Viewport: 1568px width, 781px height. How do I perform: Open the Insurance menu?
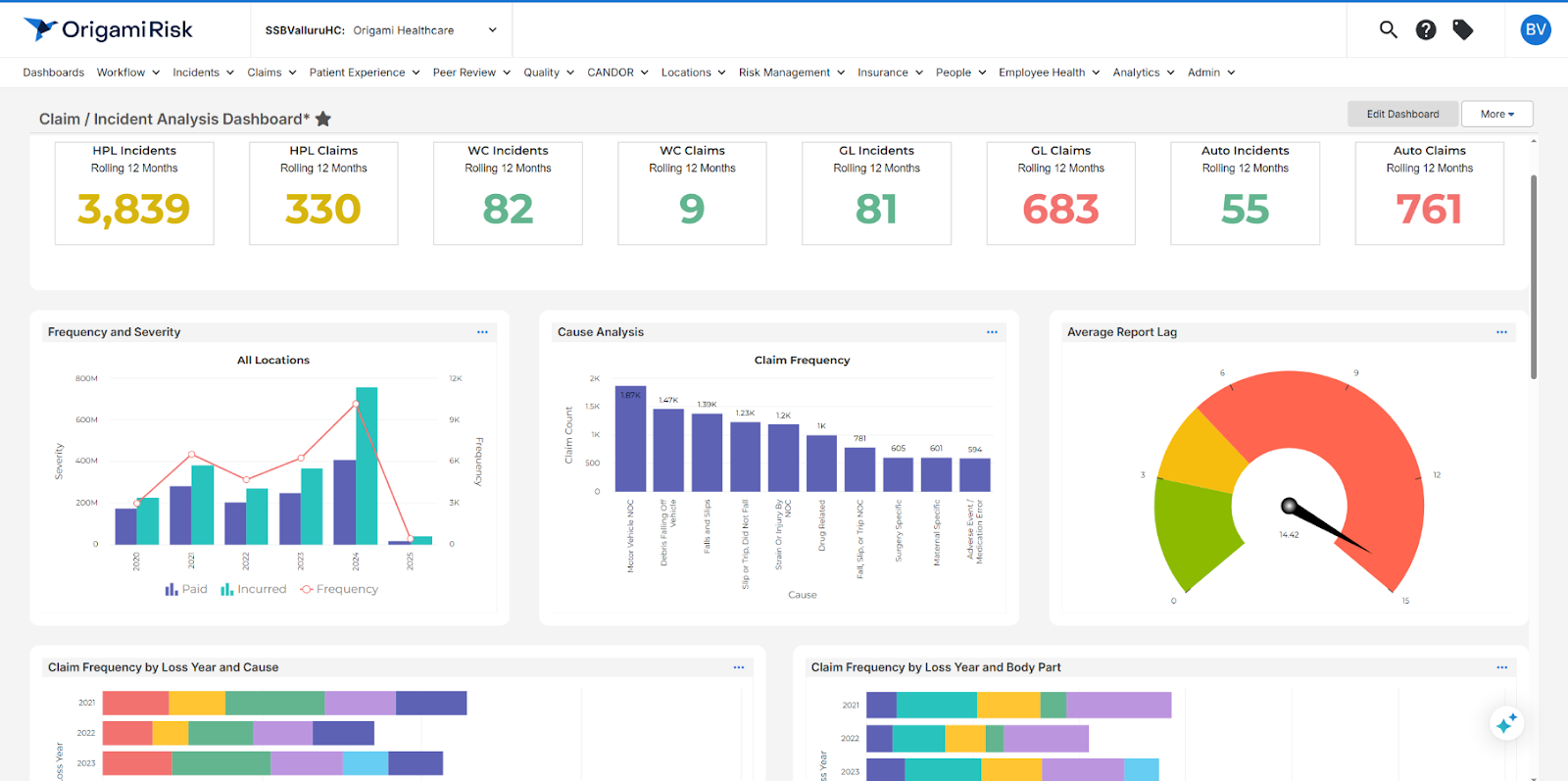click(890, 73)
